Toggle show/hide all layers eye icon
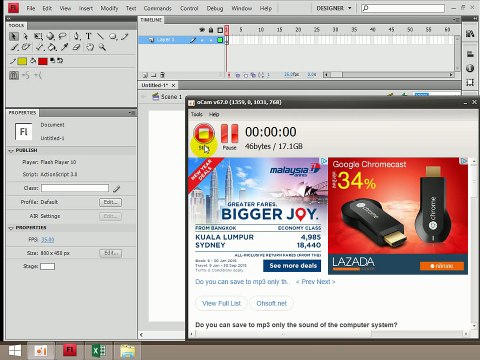Image resolution: width=480 pixels, height=360 pixels. coord(202,30)
